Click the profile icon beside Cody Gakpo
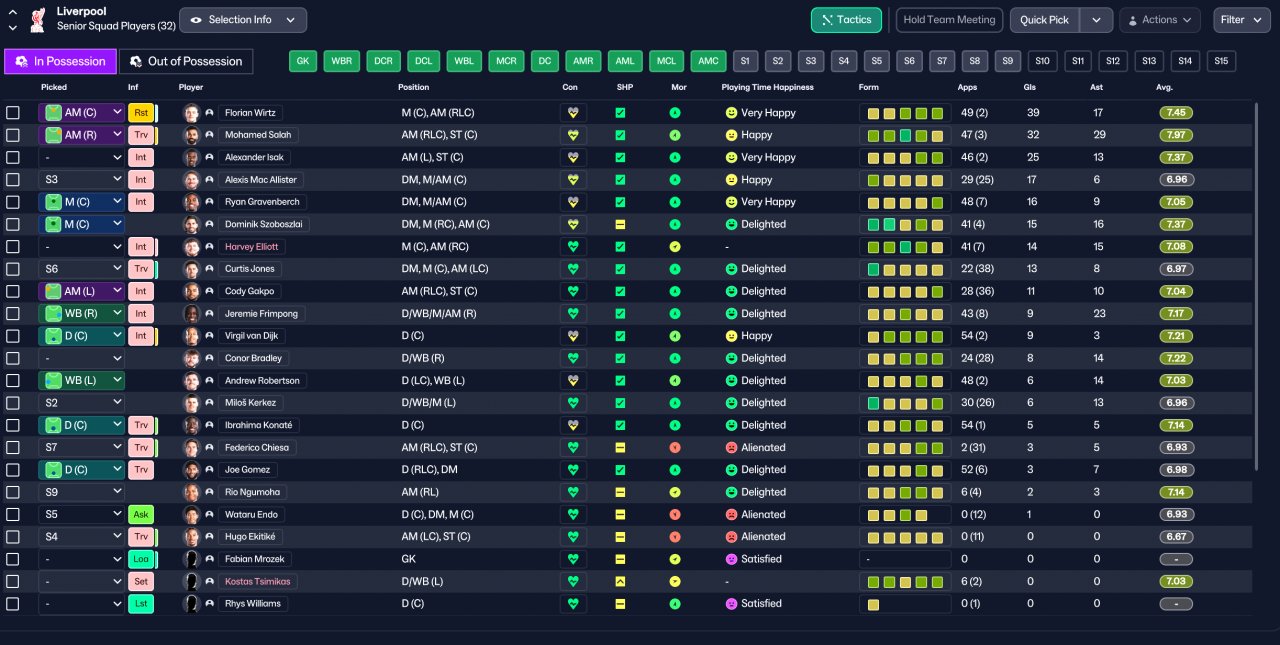This screenshot has width=1280, height=645. 209,291
